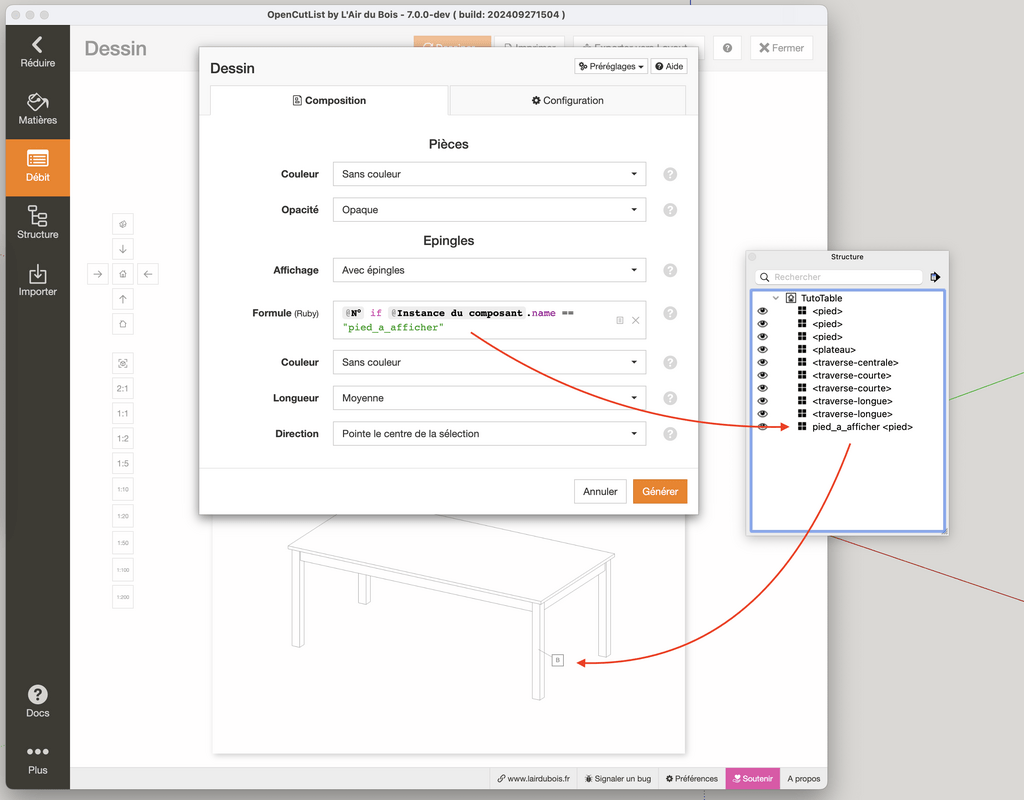The height and width of the screenshot is (800, 1024).
Task: Switch to the Configuration tab
Action: pyautogui.click(x=568, y=101)
